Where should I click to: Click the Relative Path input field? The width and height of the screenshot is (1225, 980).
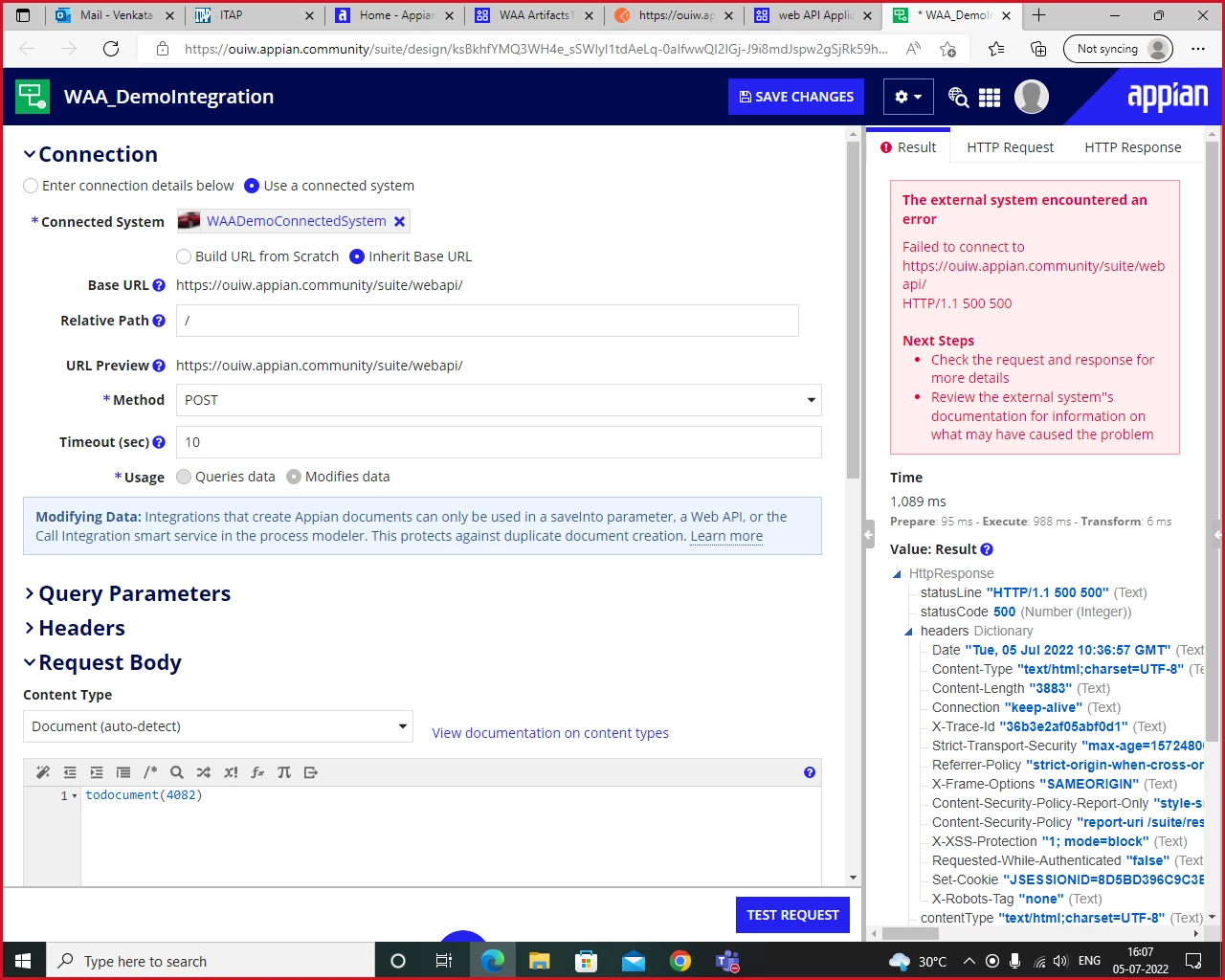487,321
